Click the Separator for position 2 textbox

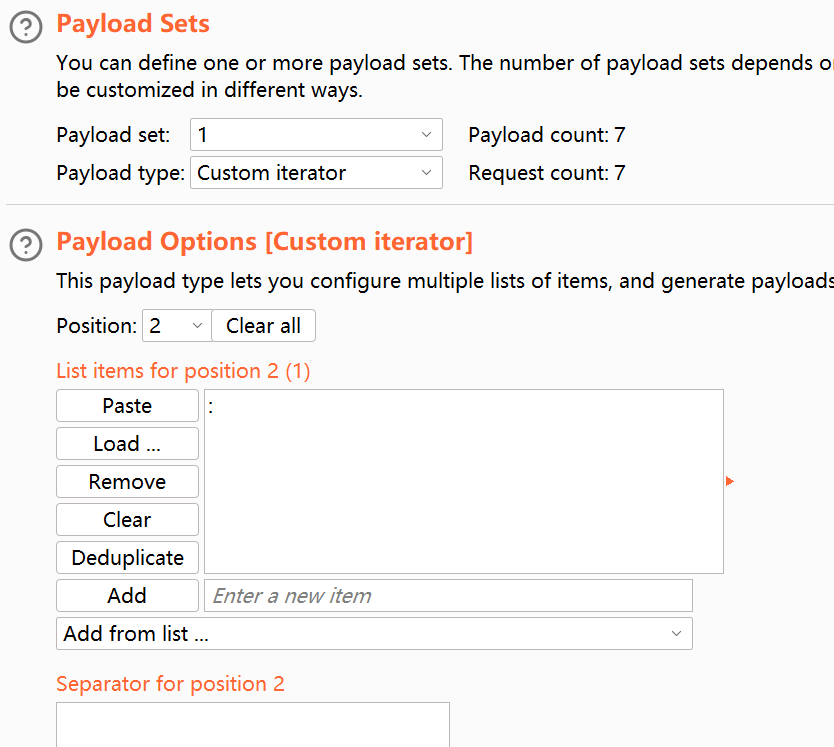coord(252,724)
